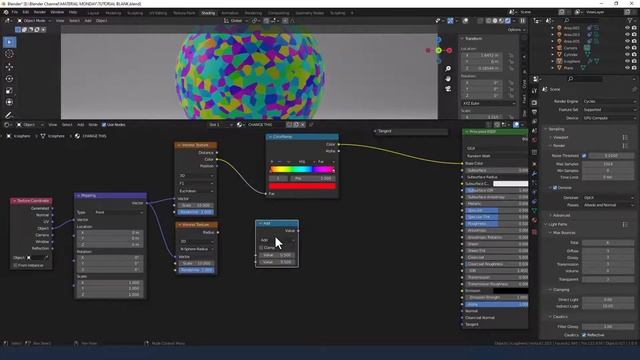Open the Euclidean distance dropdown in Voronoi node
This screenshot has width=640, height=360.
coord(196,191)
